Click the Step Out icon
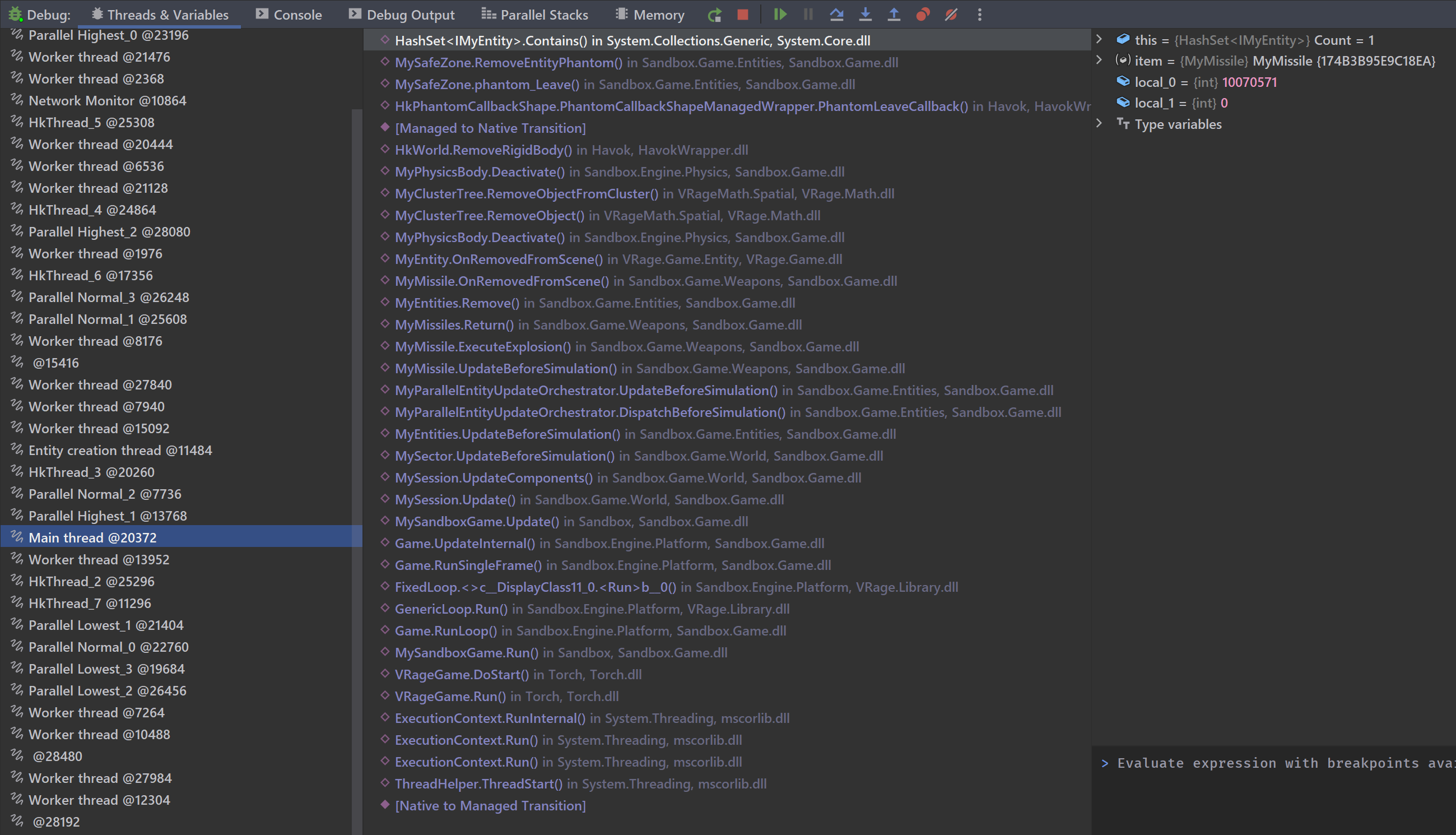This screenshot has height=835, width=1456. 894,15
